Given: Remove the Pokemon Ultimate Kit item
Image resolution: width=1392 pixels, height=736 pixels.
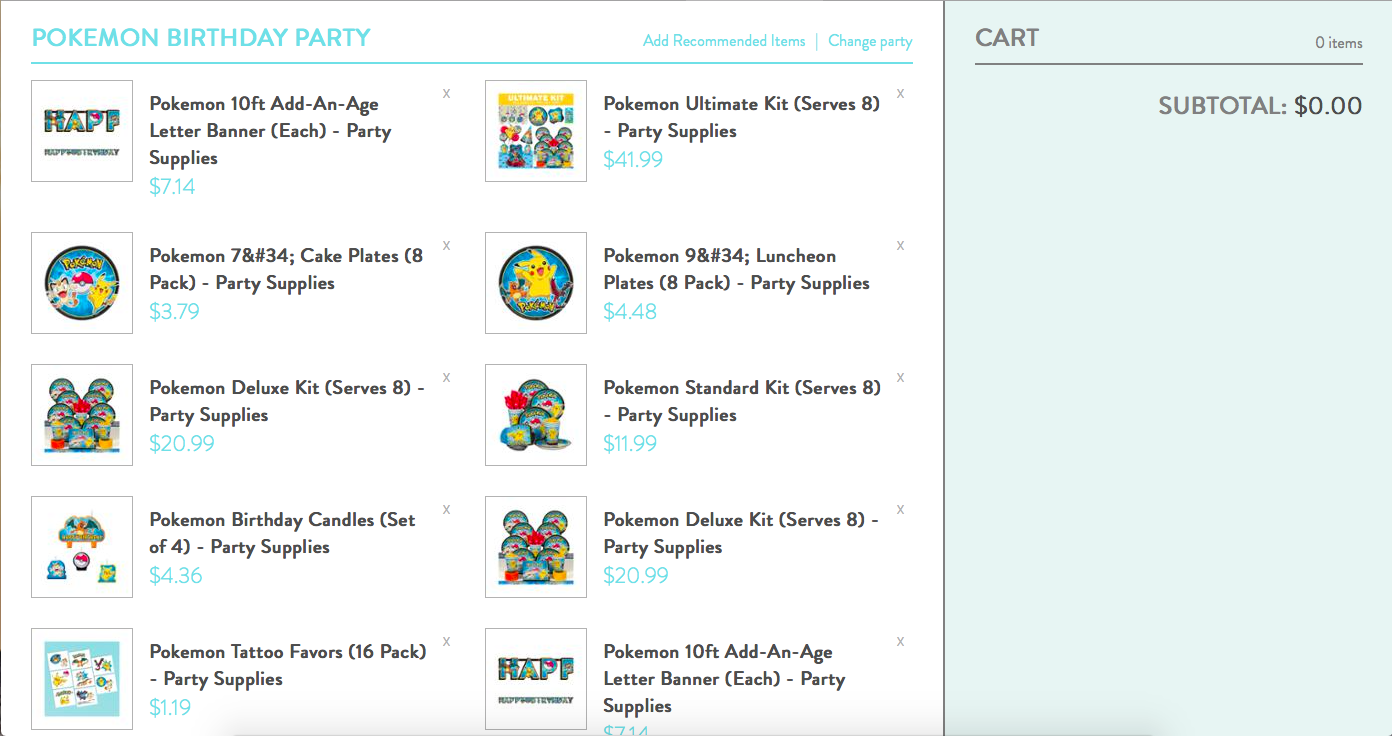Looking at the screenshot, I should [x=900, y=93].
